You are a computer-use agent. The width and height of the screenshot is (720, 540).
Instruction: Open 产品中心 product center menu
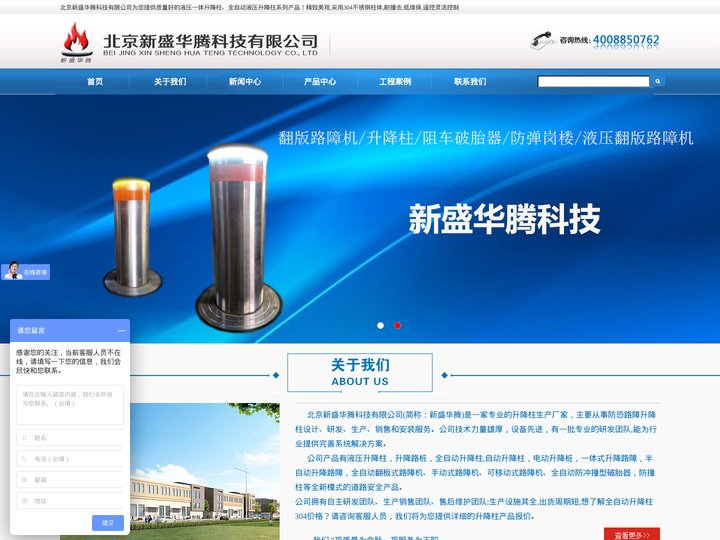pyautogui.click(x=320, y=82)
